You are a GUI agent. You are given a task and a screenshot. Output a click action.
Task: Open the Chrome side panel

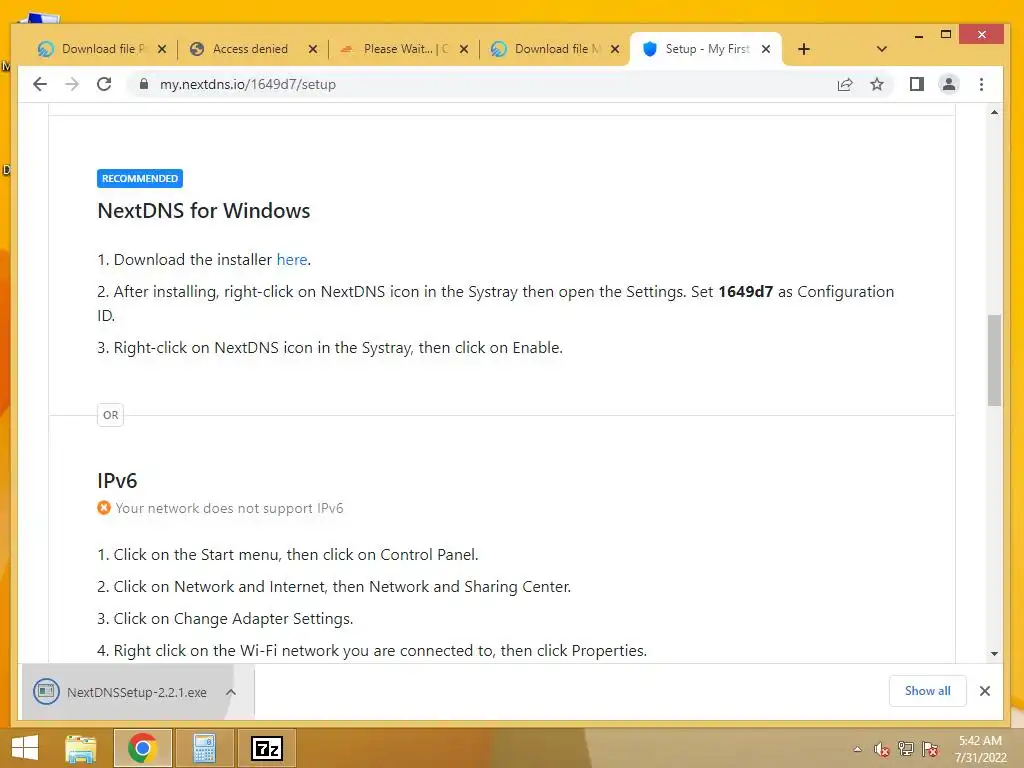(917, 84)
